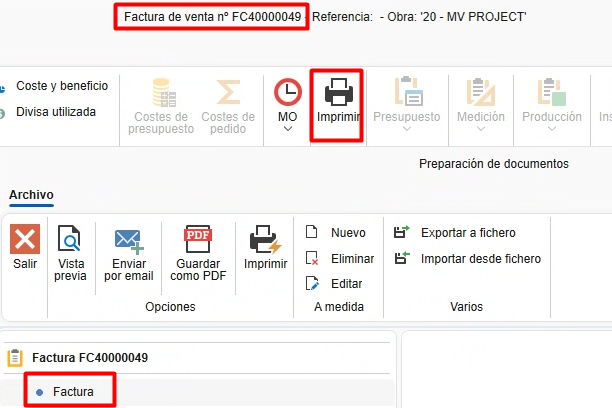This screenshot has height=408, width=612.
Task: Open the Presupuesto document icon
Action: (408, 91)
